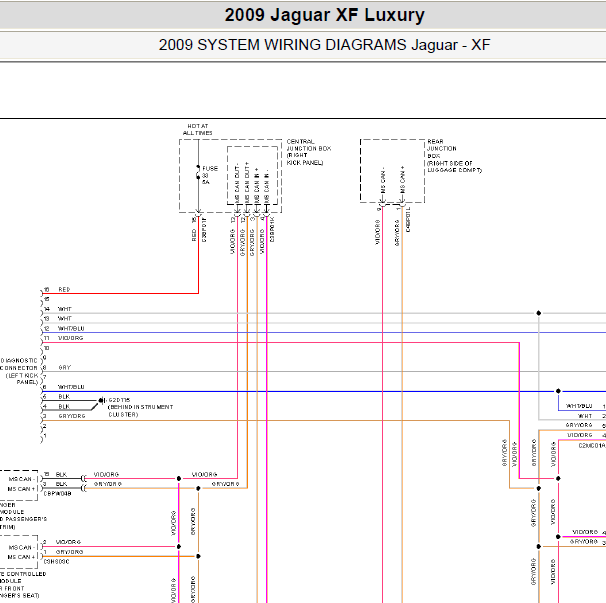Click diagnostic pin 11 "VIO/ORG" label
This screenshot has height=603, width=606.
[71, 338]
